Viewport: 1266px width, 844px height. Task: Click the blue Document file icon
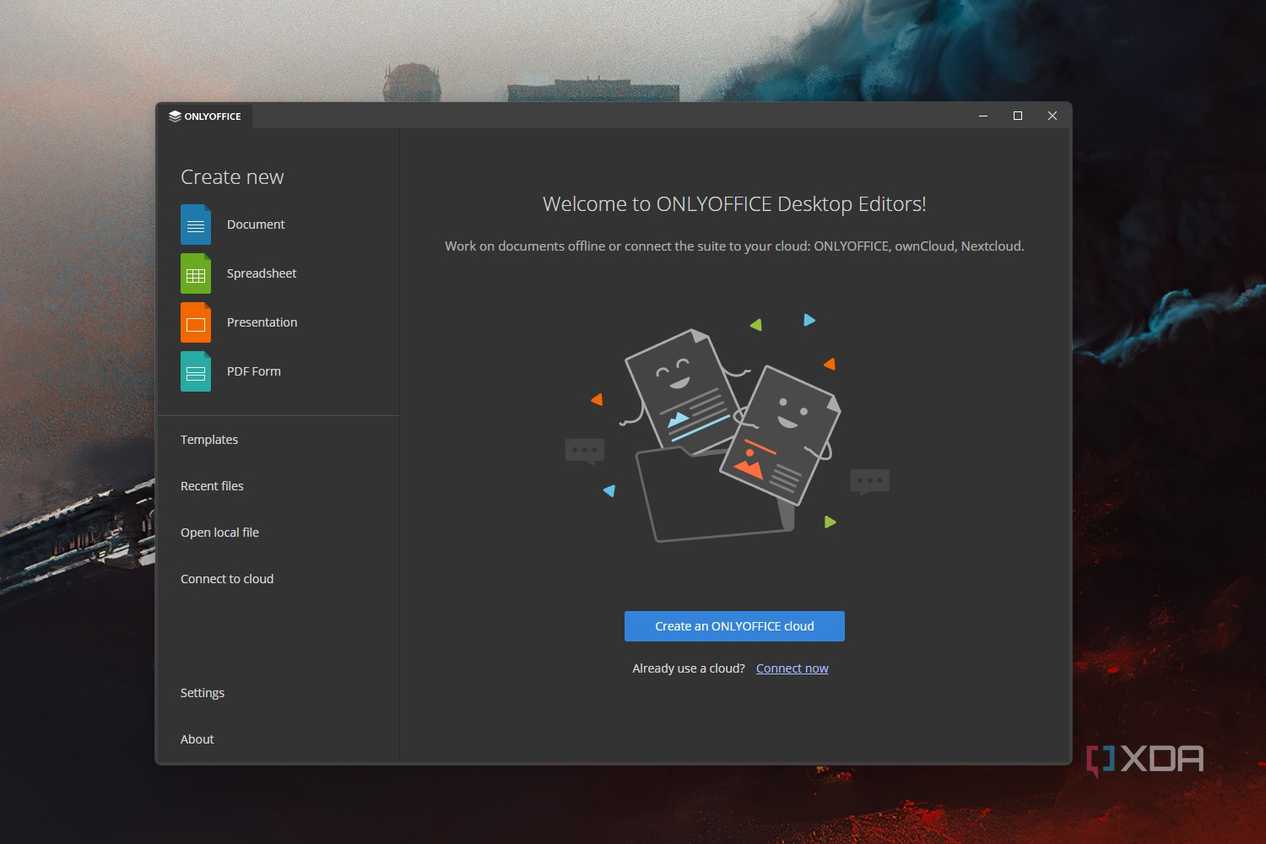coord(196,225)
